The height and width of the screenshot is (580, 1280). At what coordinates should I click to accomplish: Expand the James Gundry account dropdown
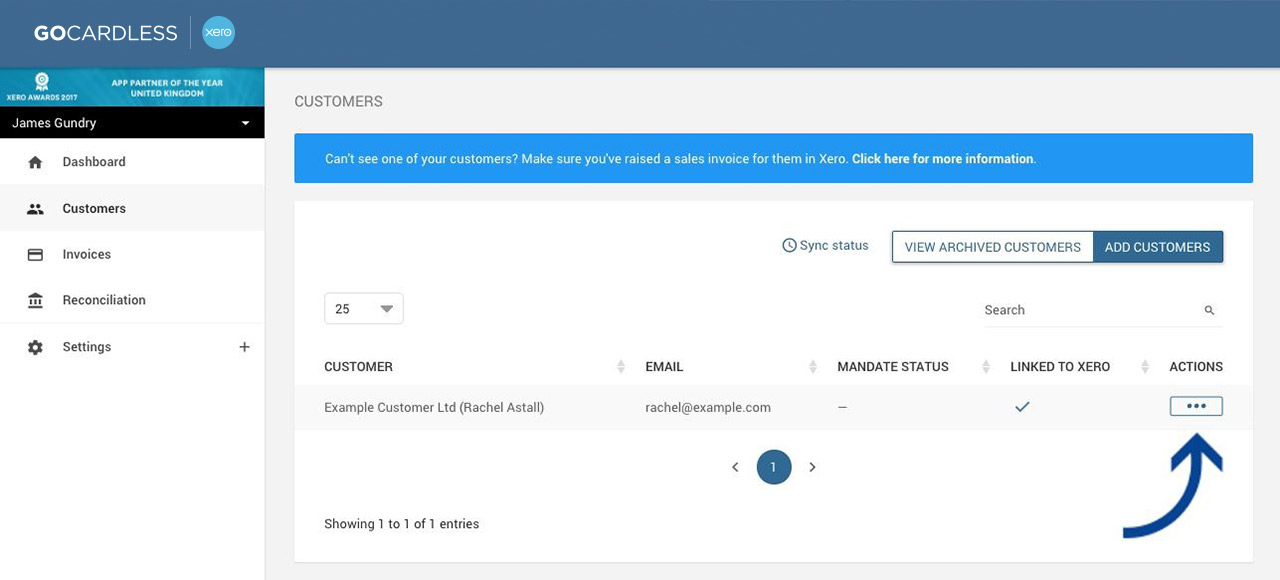coord(132,123)
